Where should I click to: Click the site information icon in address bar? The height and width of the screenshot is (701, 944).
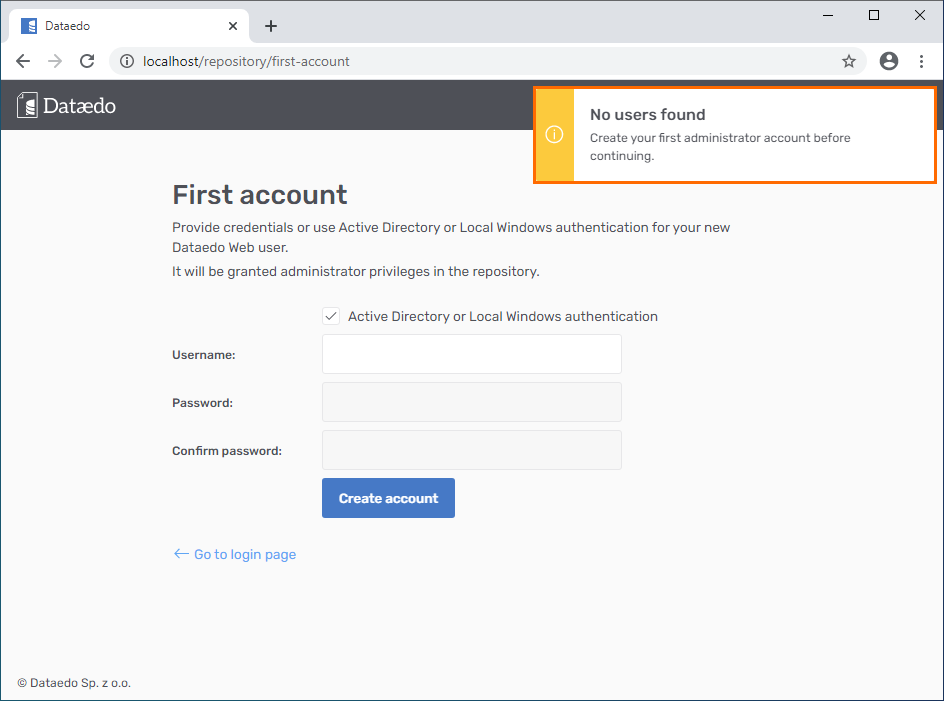pos(126,61)
